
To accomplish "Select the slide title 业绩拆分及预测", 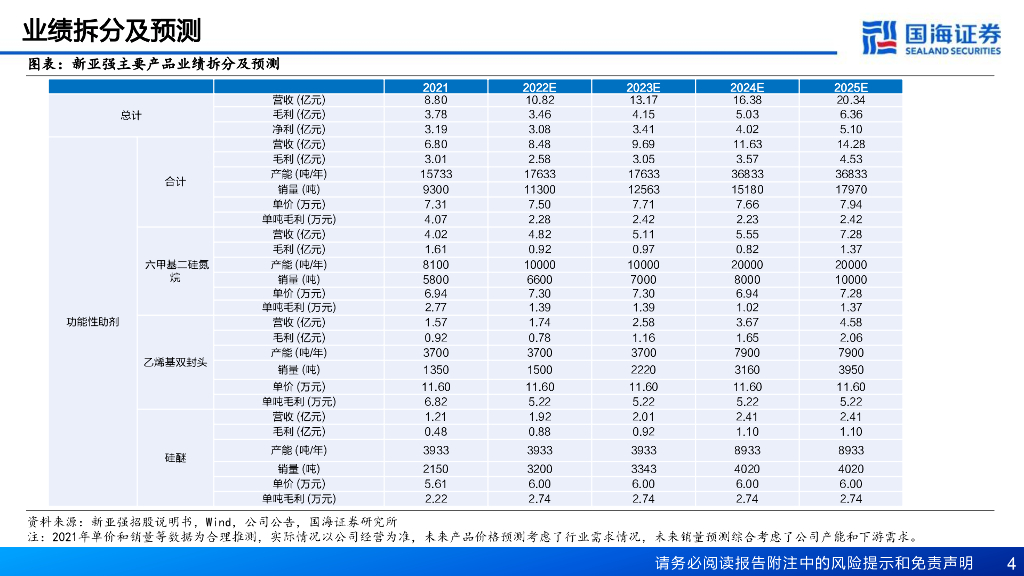I will coord(112,31).
